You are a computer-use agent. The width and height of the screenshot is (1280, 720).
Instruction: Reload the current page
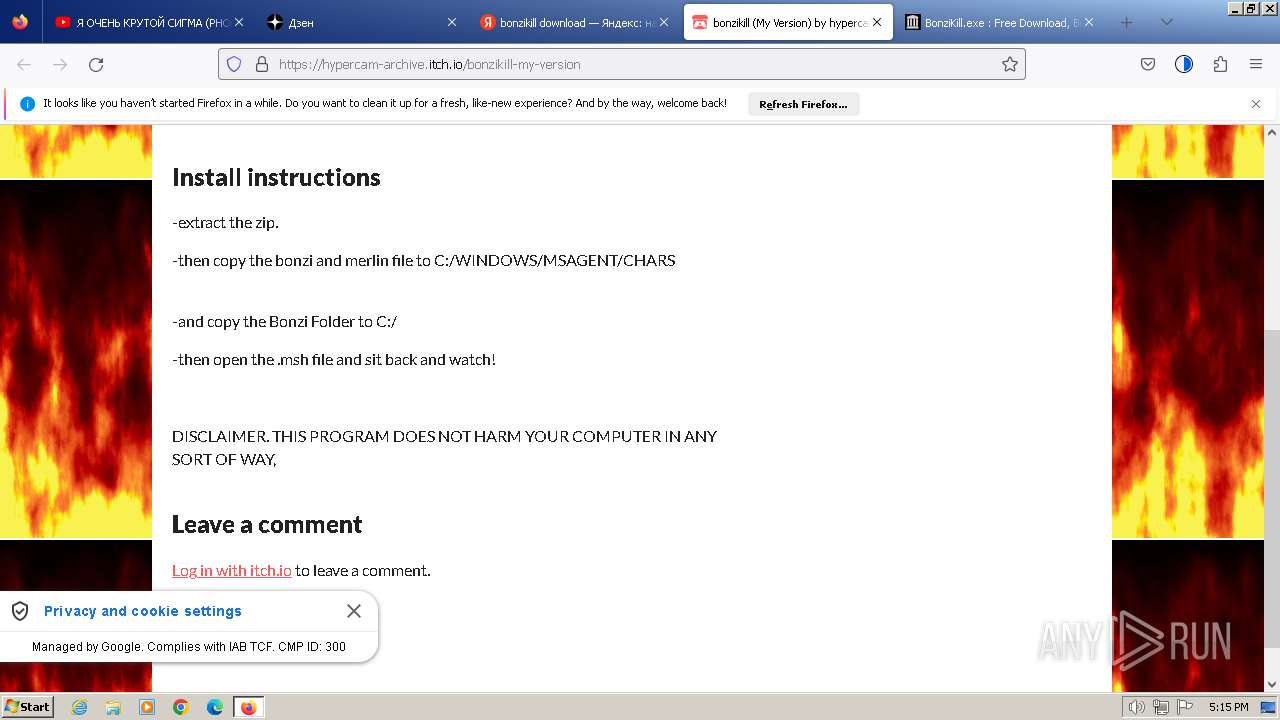(96, 64)
